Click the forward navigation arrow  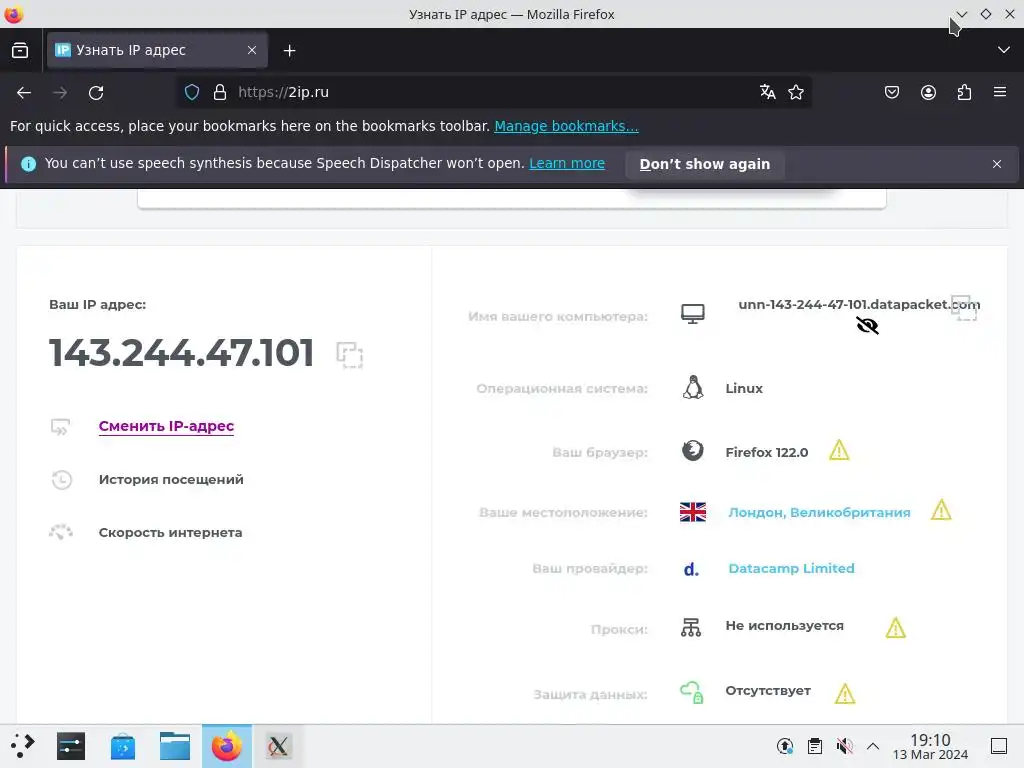[60, 93]
